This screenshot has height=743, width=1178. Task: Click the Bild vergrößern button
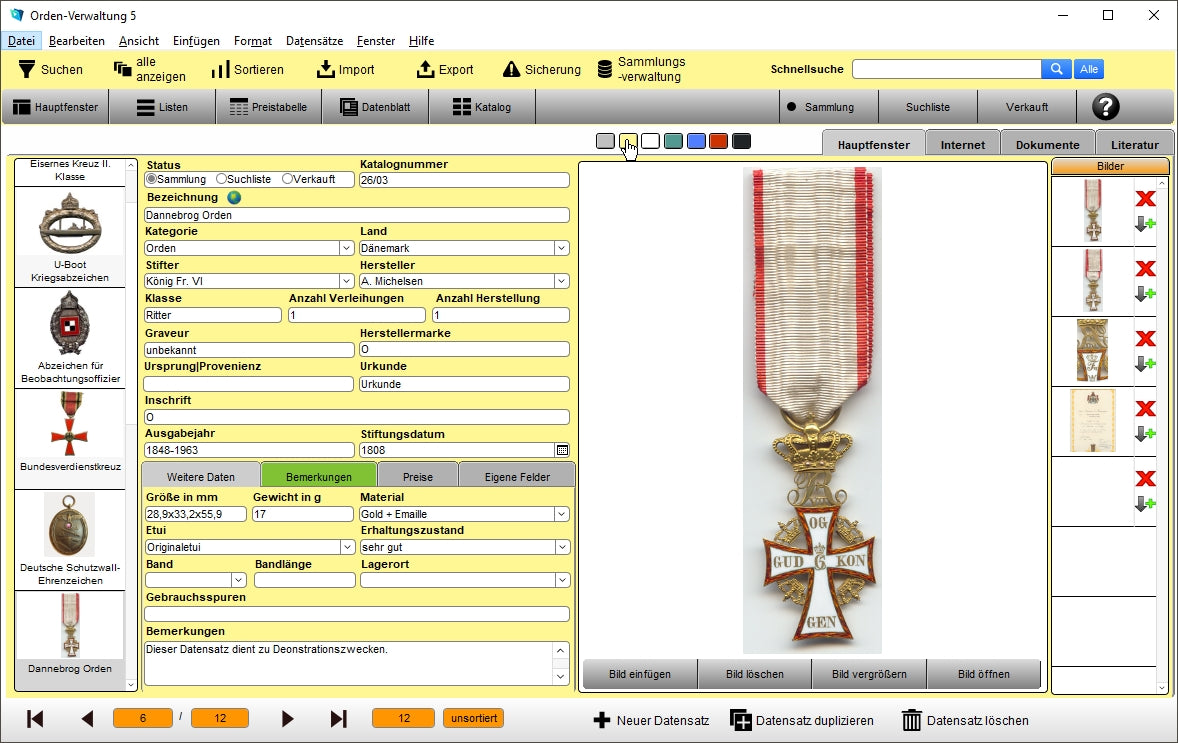click(868, 674)
